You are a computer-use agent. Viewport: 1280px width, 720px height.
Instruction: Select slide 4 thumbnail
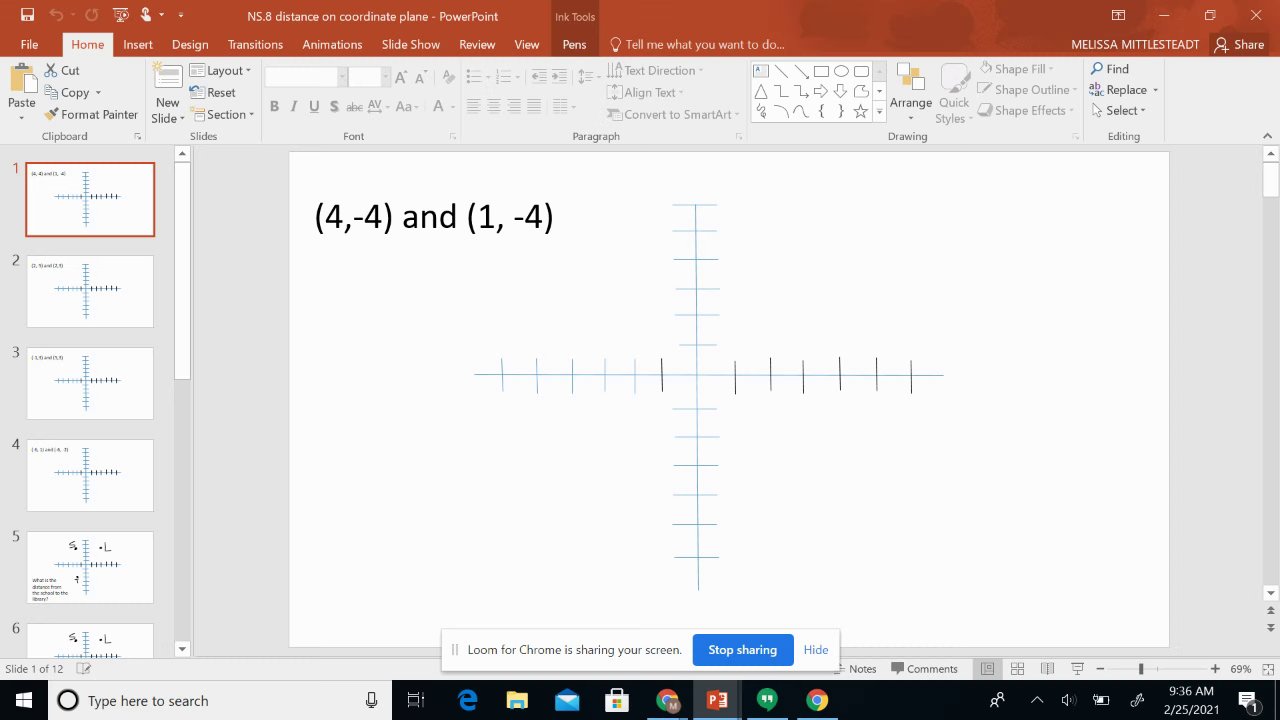[90, 475]
